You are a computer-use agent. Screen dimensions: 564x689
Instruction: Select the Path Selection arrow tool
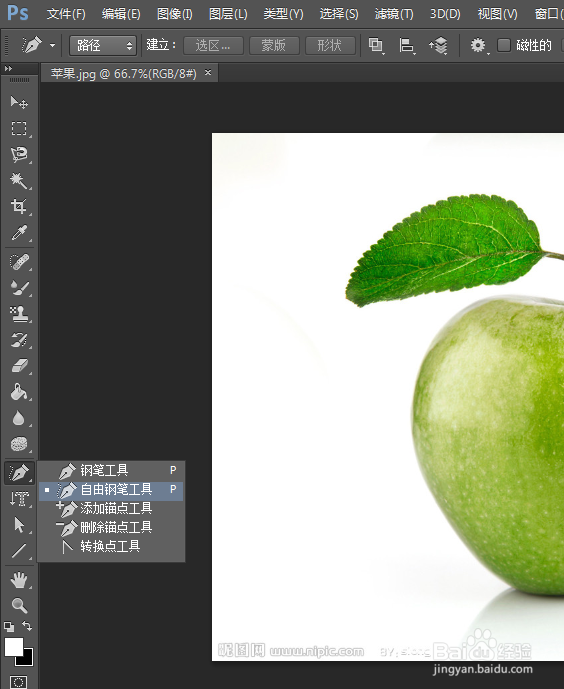point(19,525)
